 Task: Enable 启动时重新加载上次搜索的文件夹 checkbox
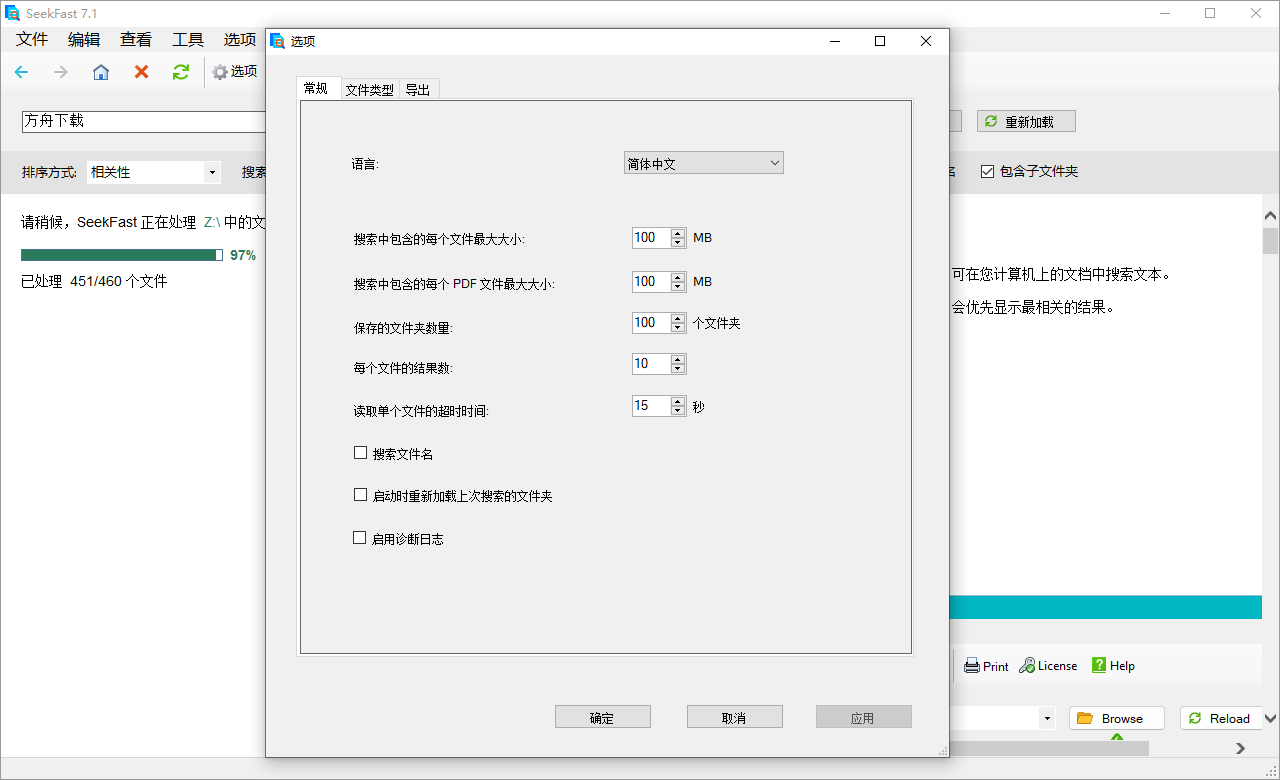tap(360, 495)
